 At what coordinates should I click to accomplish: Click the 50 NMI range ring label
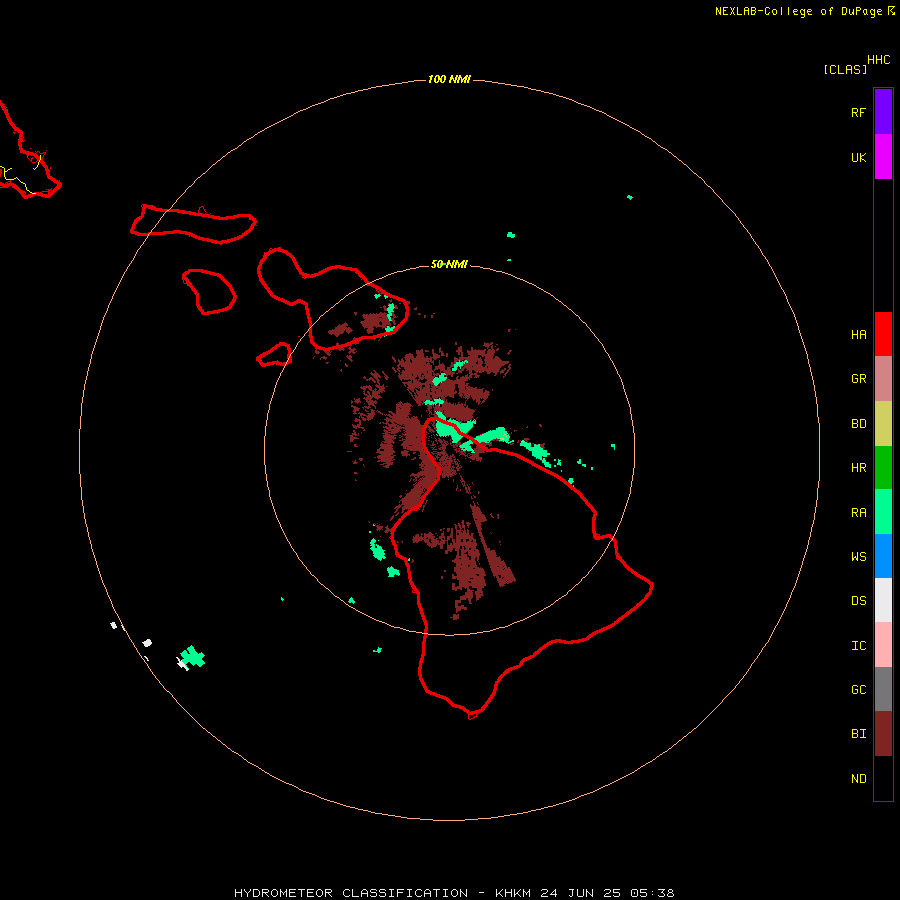coord(449,264)
